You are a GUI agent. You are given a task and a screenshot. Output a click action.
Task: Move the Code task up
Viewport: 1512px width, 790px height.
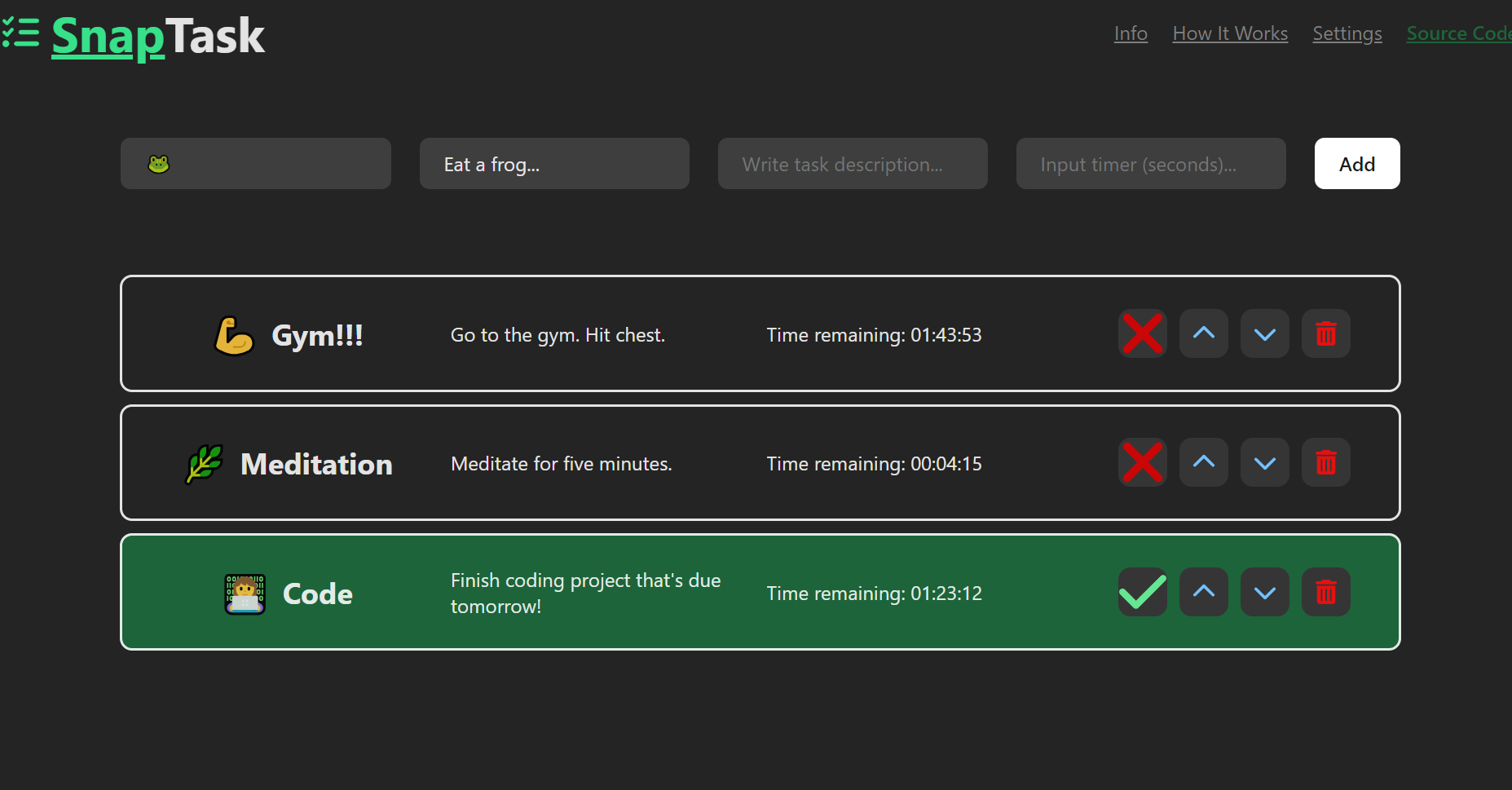click(x=1203, y=592)
